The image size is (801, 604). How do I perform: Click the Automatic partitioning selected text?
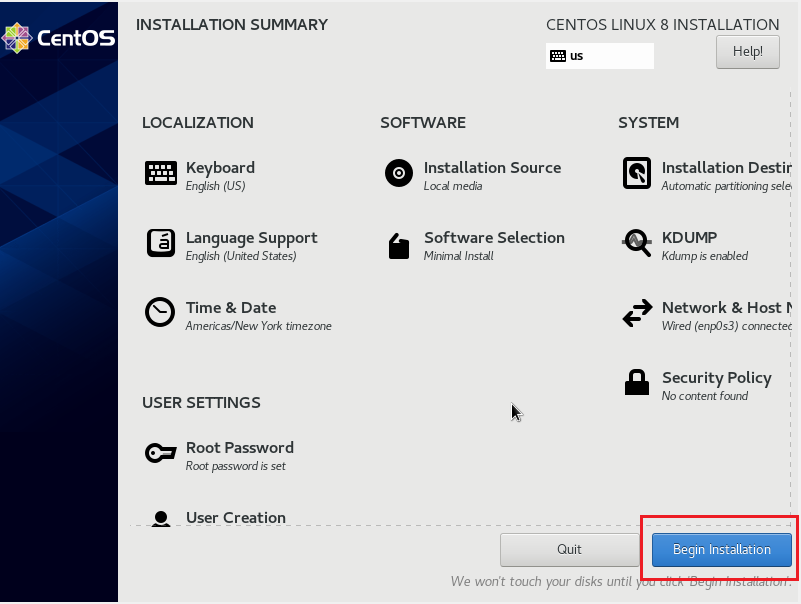(x=726, y=186)
